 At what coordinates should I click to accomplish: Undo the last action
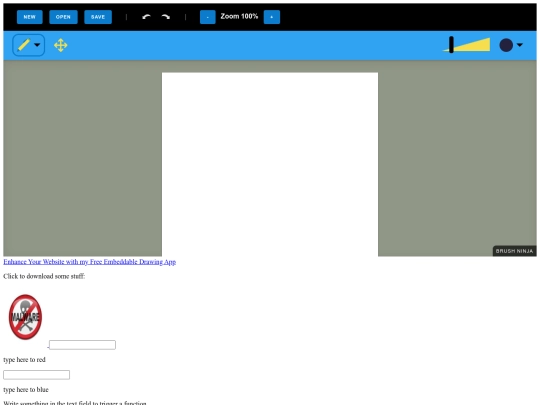pyautogui.click(x=146, y=17)
